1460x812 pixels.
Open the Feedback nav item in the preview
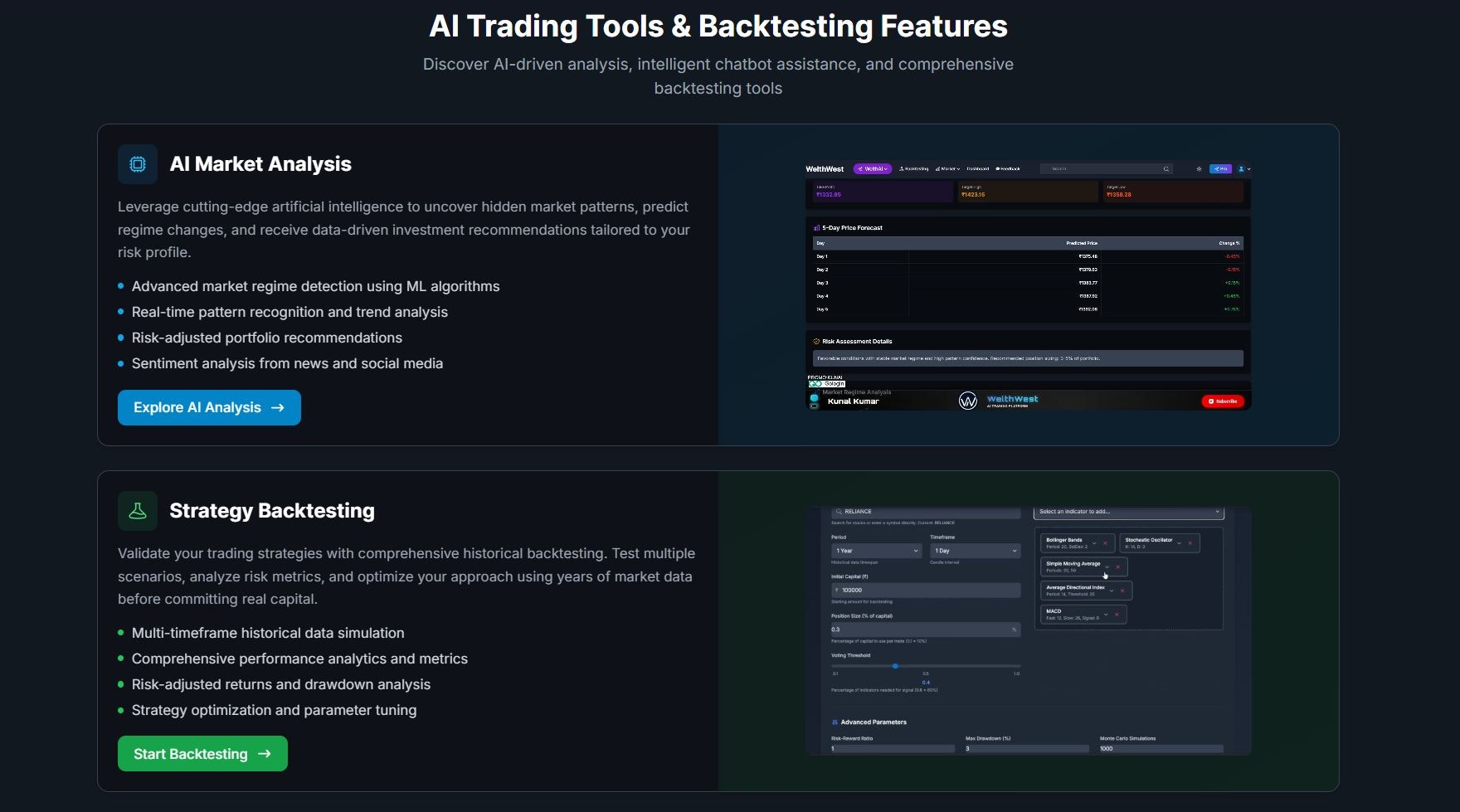1008,169
